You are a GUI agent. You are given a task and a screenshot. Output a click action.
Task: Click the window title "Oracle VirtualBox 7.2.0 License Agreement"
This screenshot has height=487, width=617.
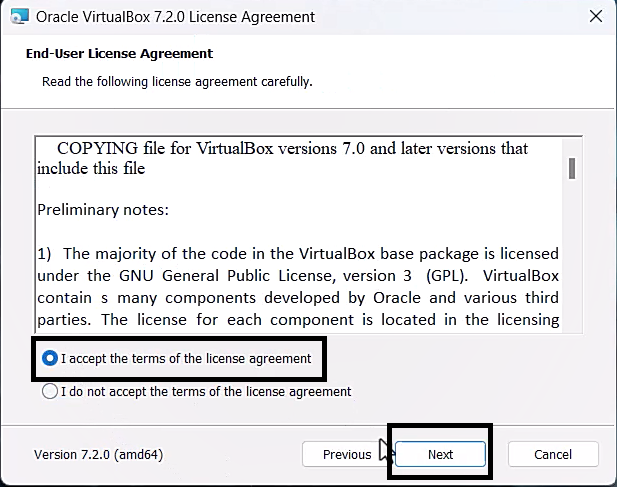(x=175, y=17)
